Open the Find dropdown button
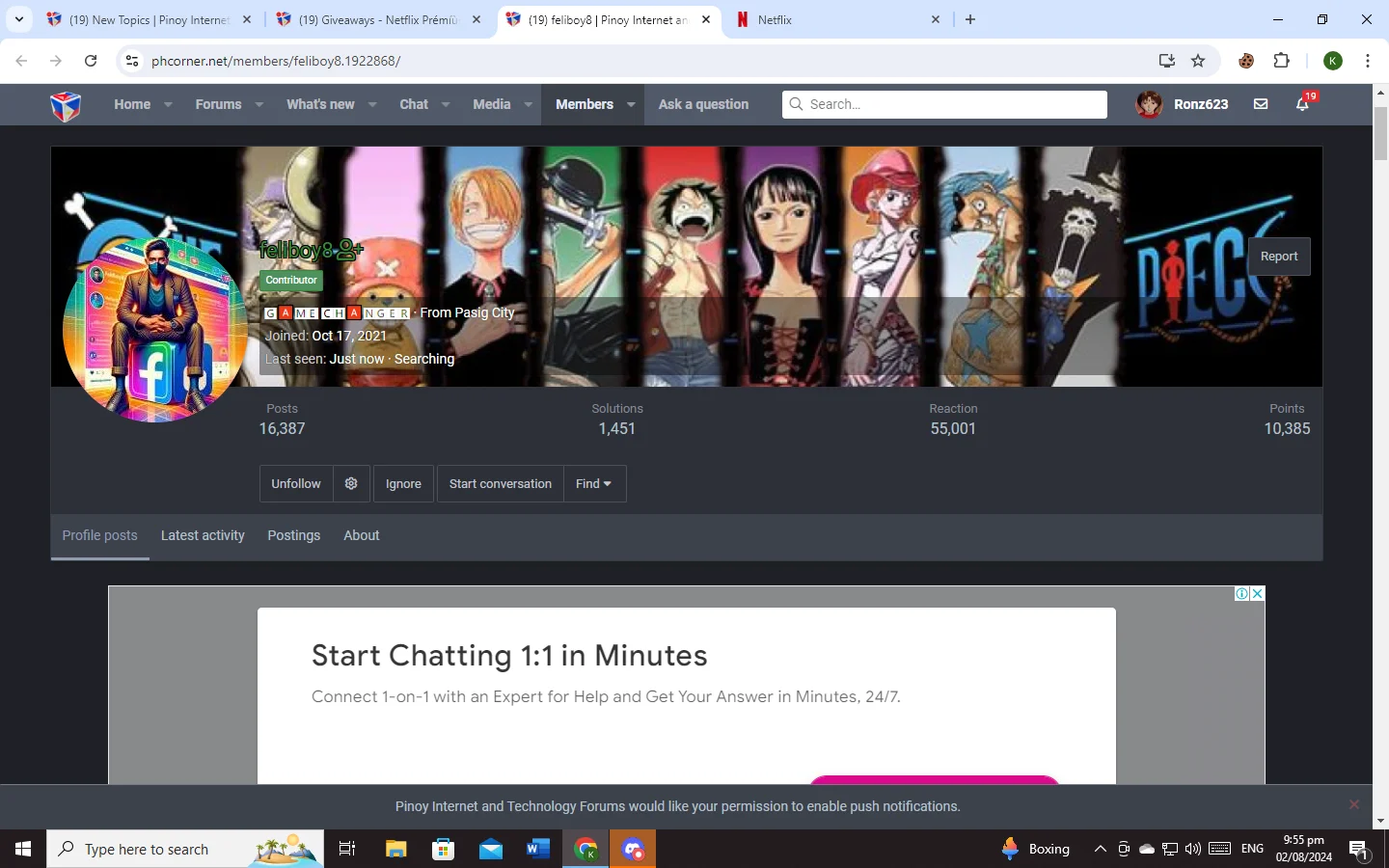This screenshot has width=1389, height=868. coord(593,483)
